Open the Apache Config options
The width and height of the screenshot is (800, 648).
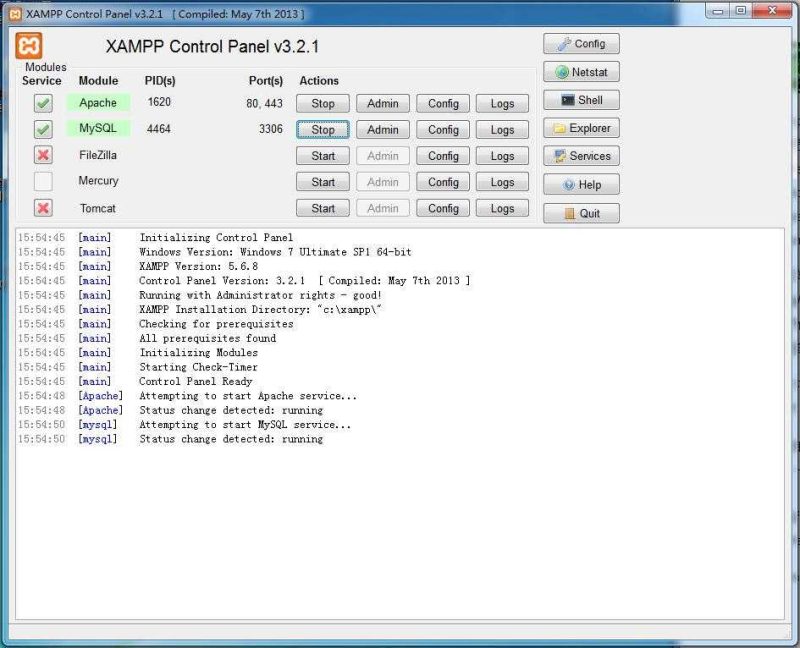click(443, 103)
